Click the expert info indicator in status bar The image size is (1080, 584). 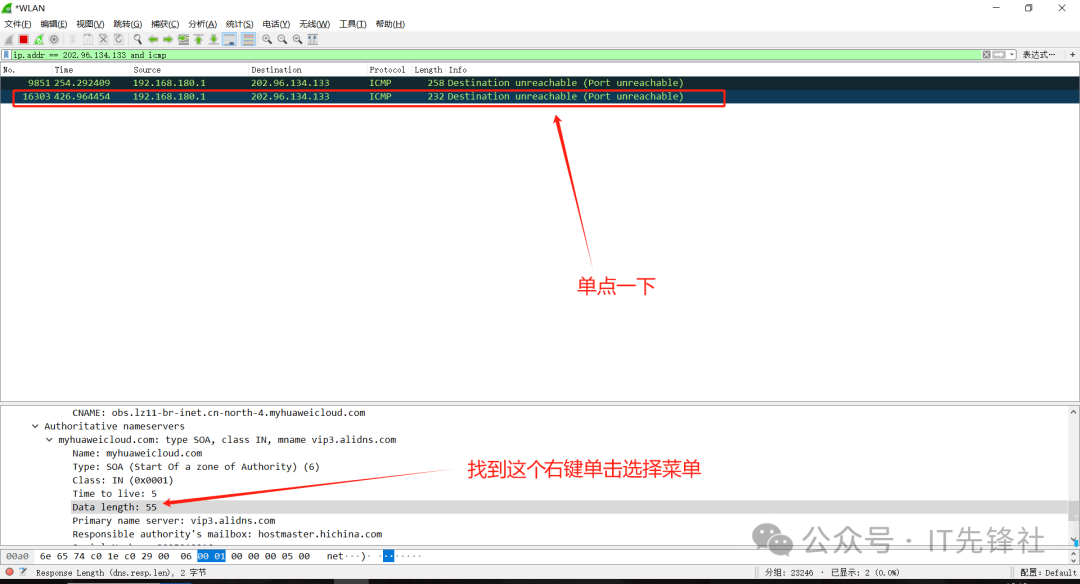[x=10, y=572]
